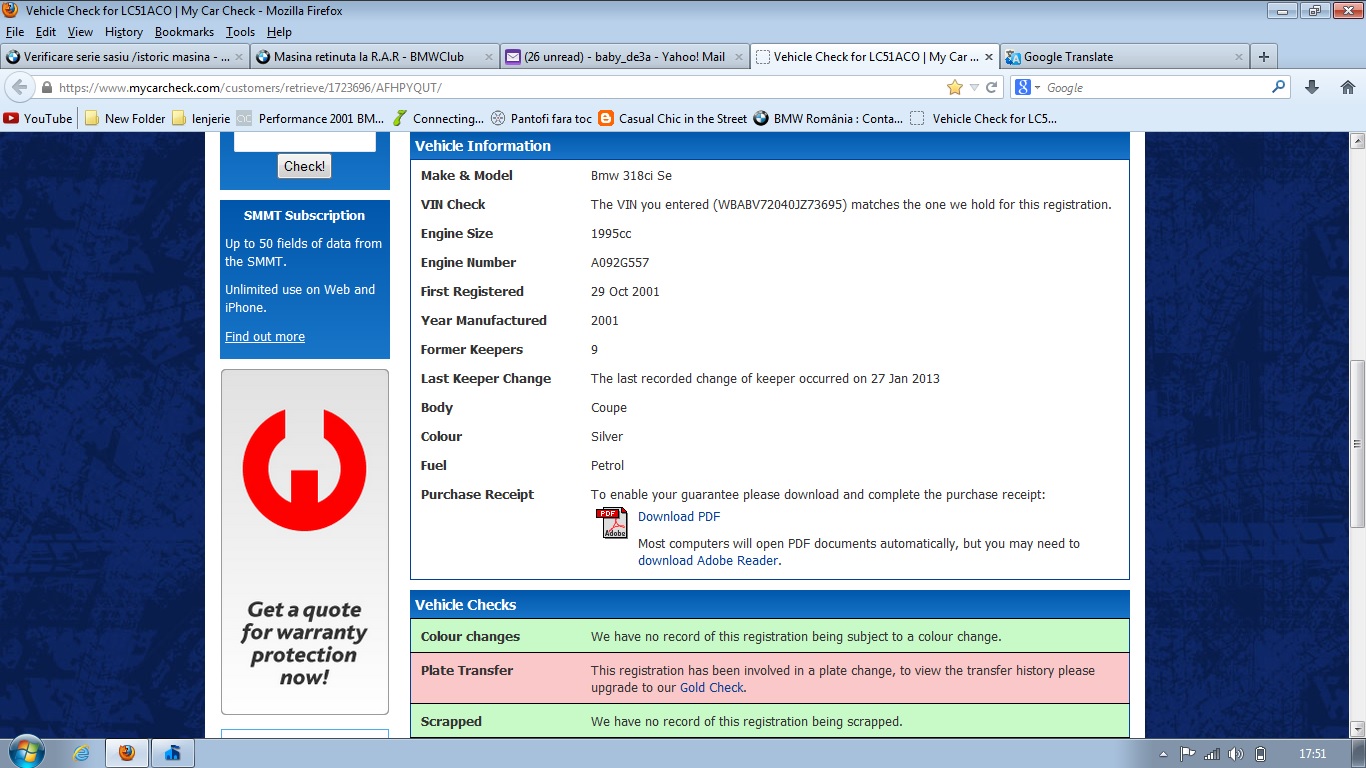Open the lenjerie bookmarks folder
The width and height of the screenshot is (1366, 768).
pos(201,118)
